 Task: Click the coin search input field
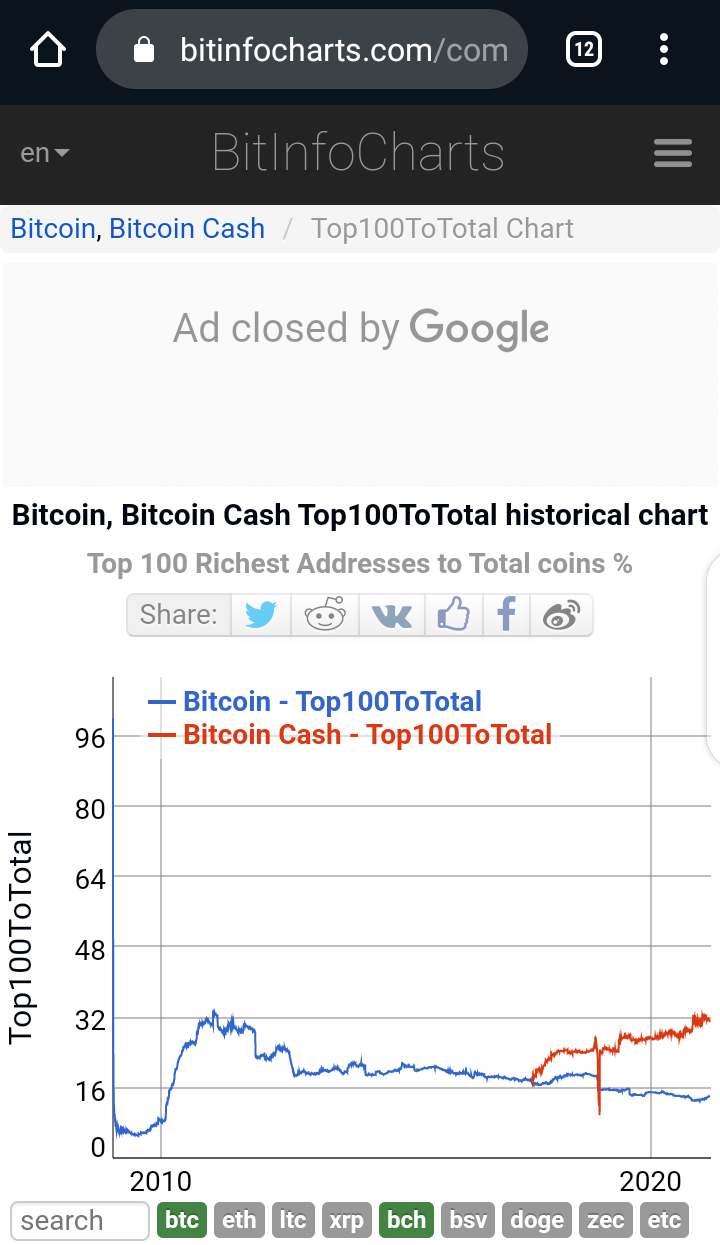click(80, 1220)
